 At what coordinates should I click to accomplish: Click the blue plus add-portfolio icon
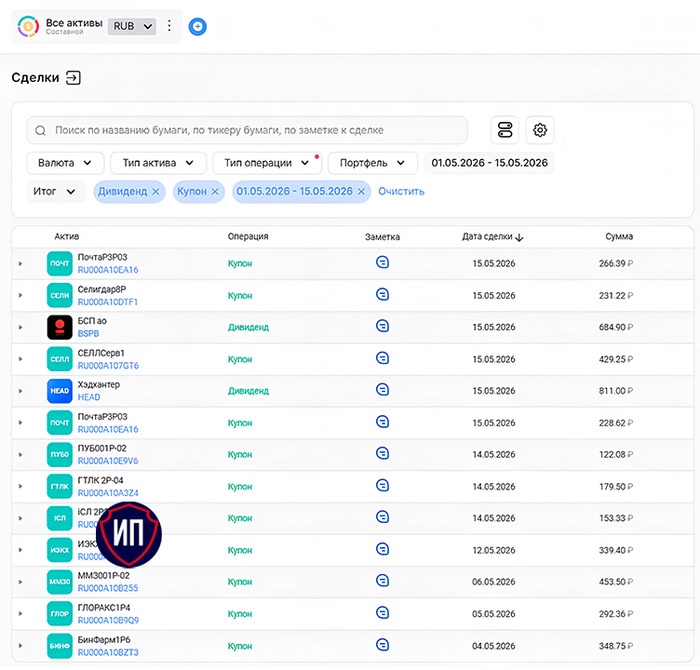pos(197,27)
